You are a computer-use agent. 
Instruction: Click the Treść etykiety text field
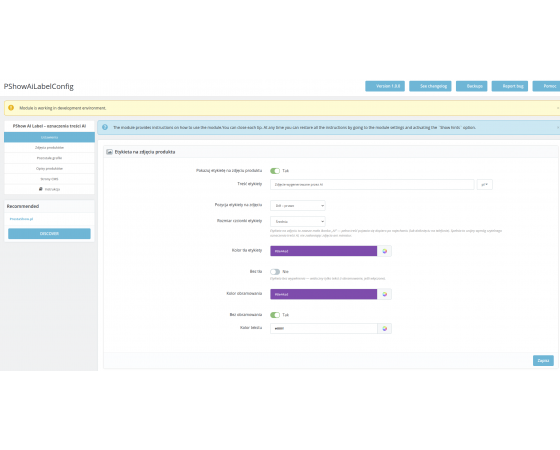(x=372, y=185)
